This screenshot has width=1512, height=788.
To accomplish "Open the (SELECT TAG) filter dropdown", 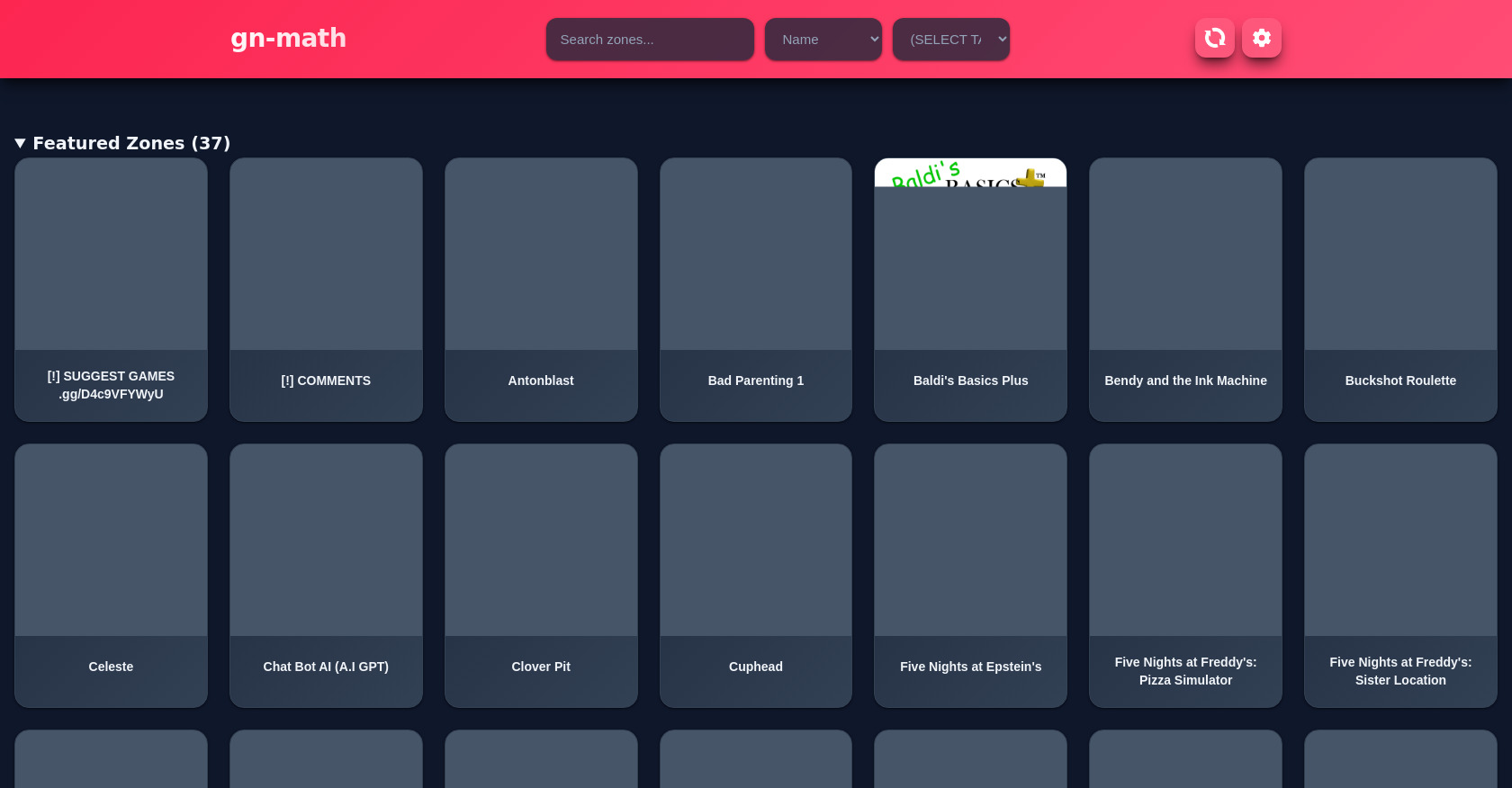I will pos(951,40).
